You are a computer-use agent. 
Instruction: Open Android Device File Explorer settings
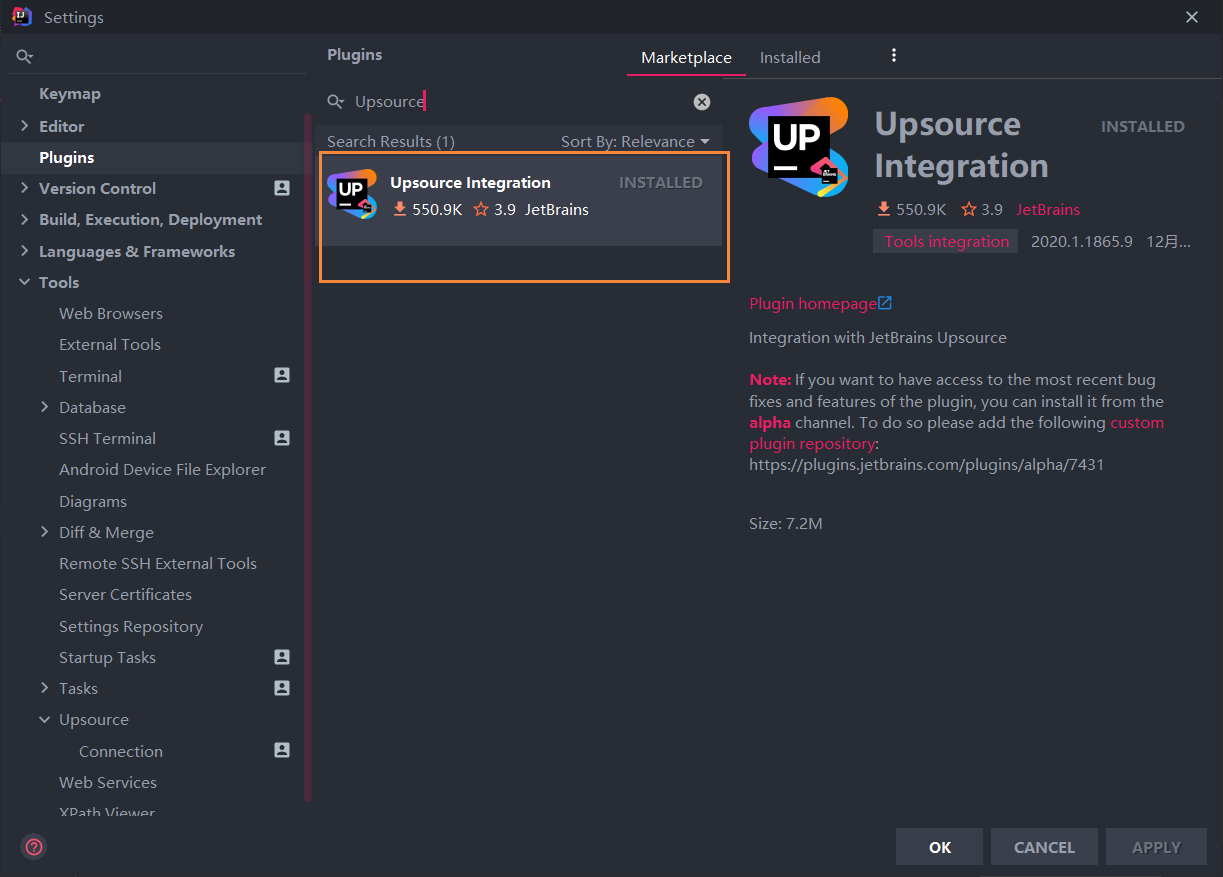click(x=162, y=469)
